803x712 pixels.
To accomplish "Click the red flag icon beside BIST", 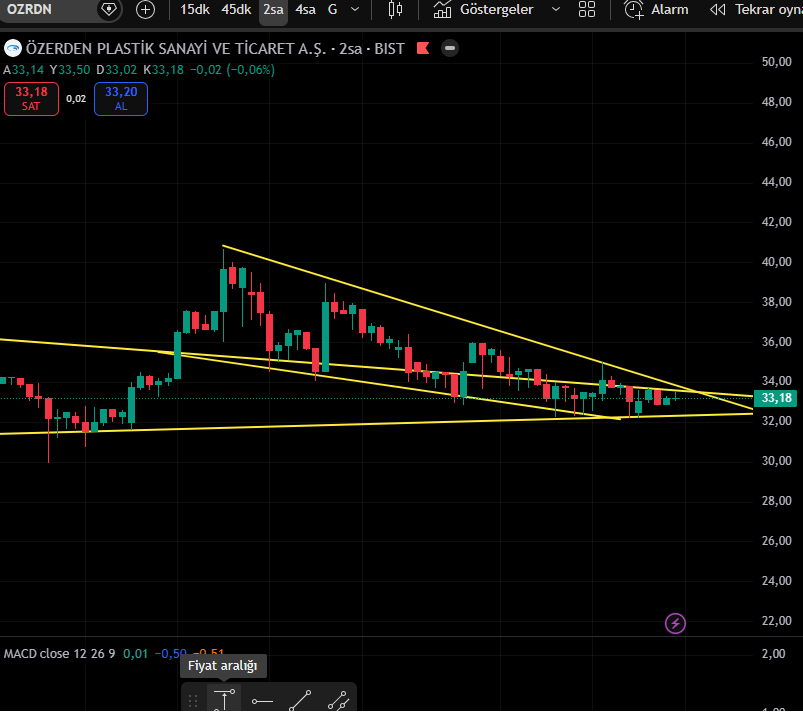I will click(x=423, y=48).
